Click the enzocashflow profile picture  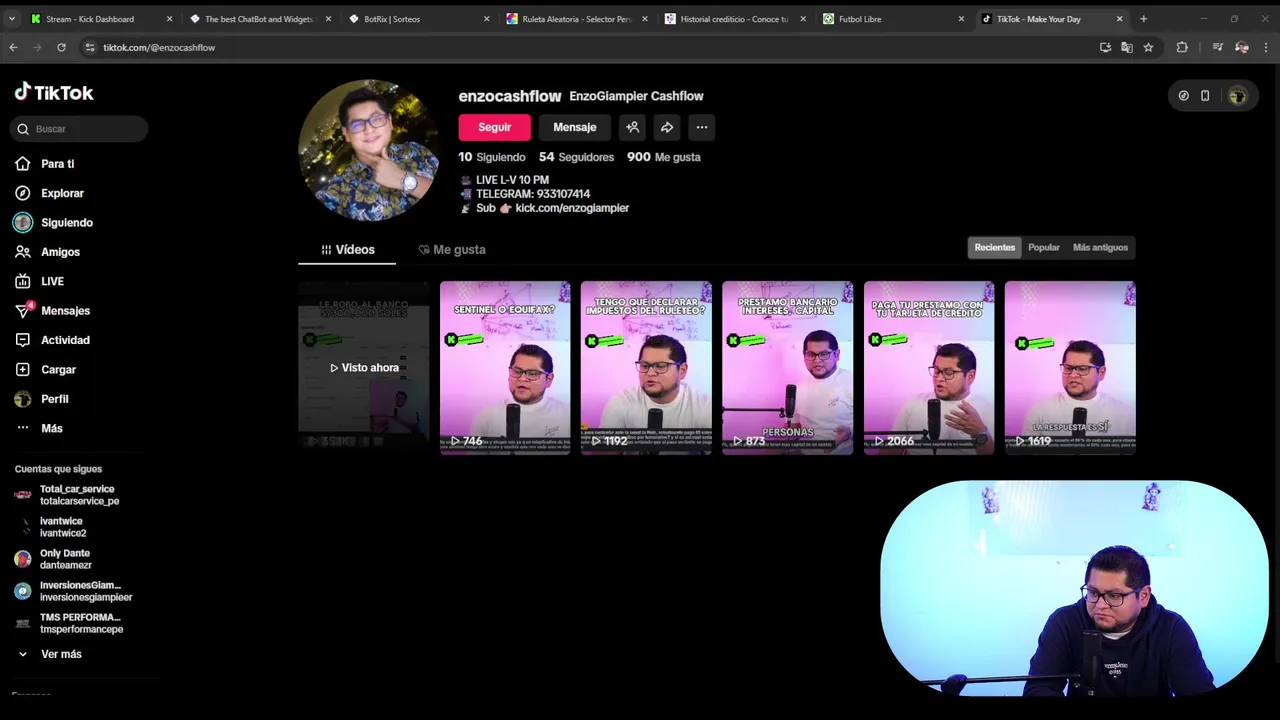click(369, 150)
